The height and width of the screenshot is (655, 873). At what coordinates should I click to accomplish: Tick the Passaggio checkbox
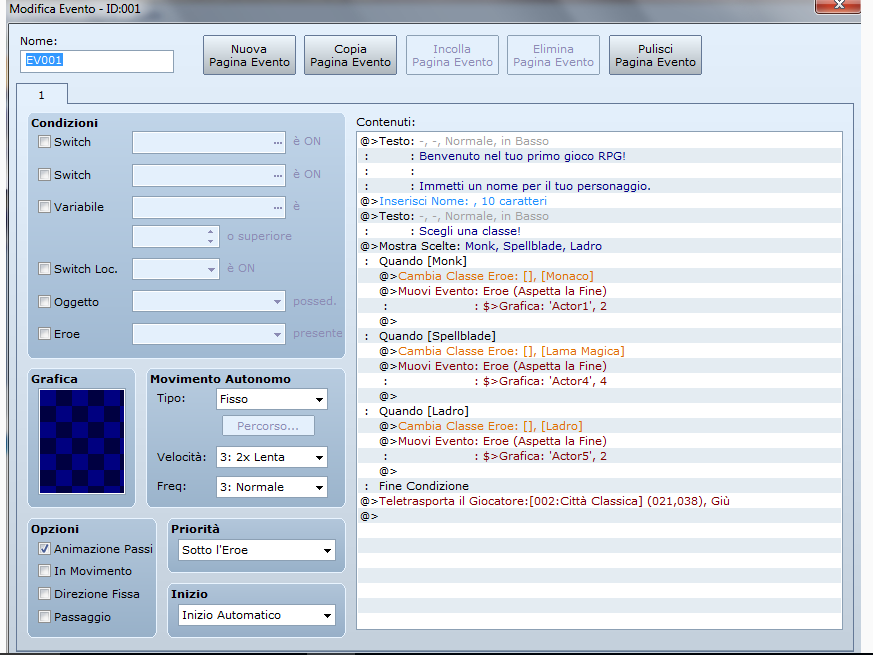click(44, 617)
